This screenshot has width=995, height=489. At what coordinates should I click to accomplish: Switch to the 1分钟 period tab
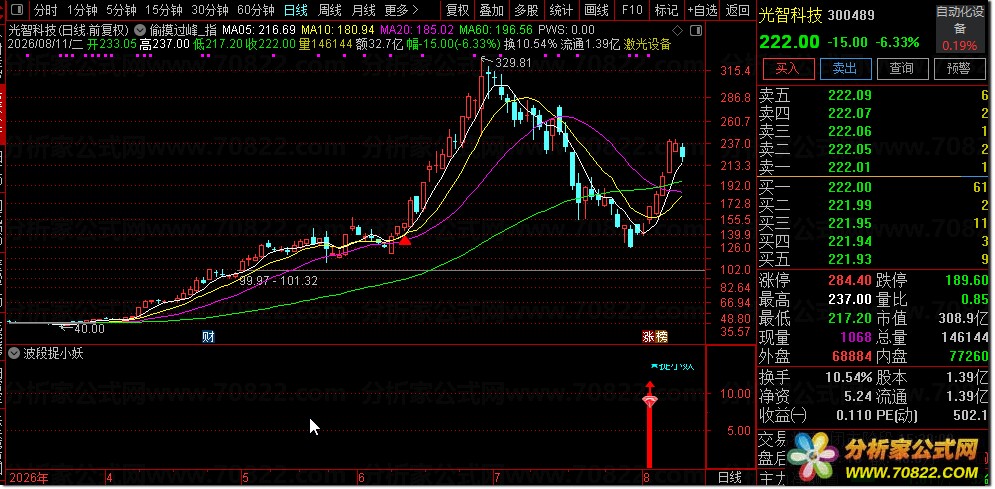point(82,10)
